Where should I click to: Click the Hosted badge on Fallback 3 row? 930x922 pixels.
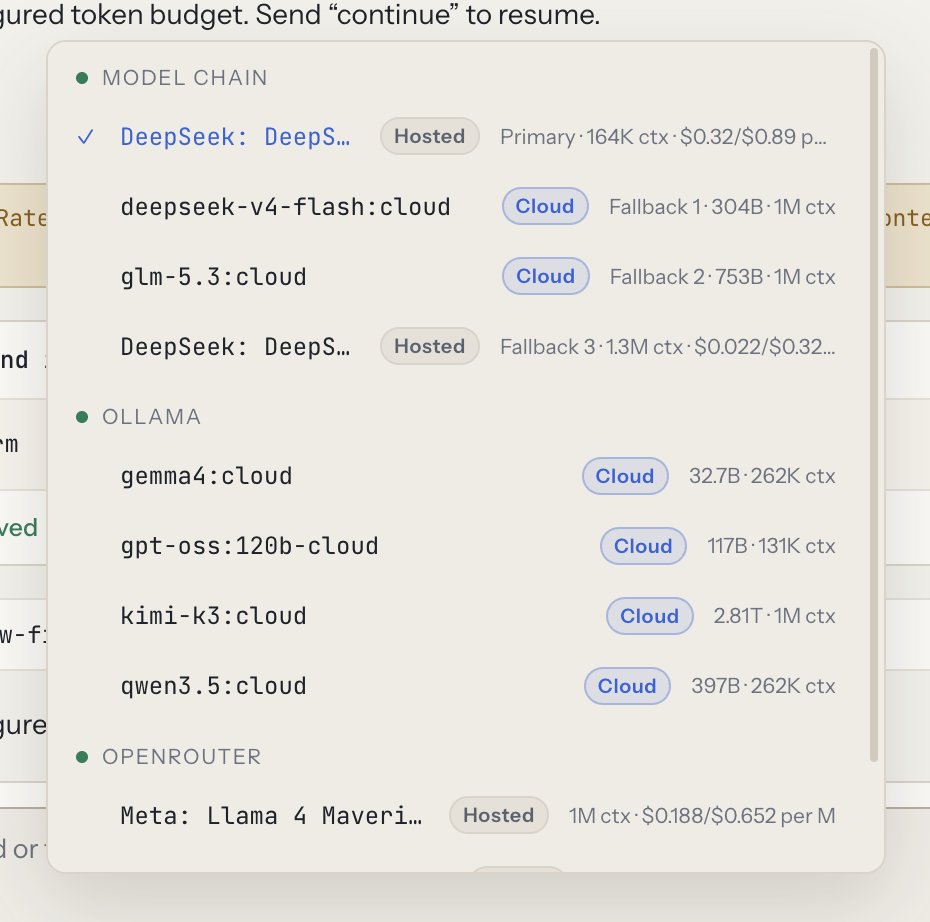coord(430,346)
